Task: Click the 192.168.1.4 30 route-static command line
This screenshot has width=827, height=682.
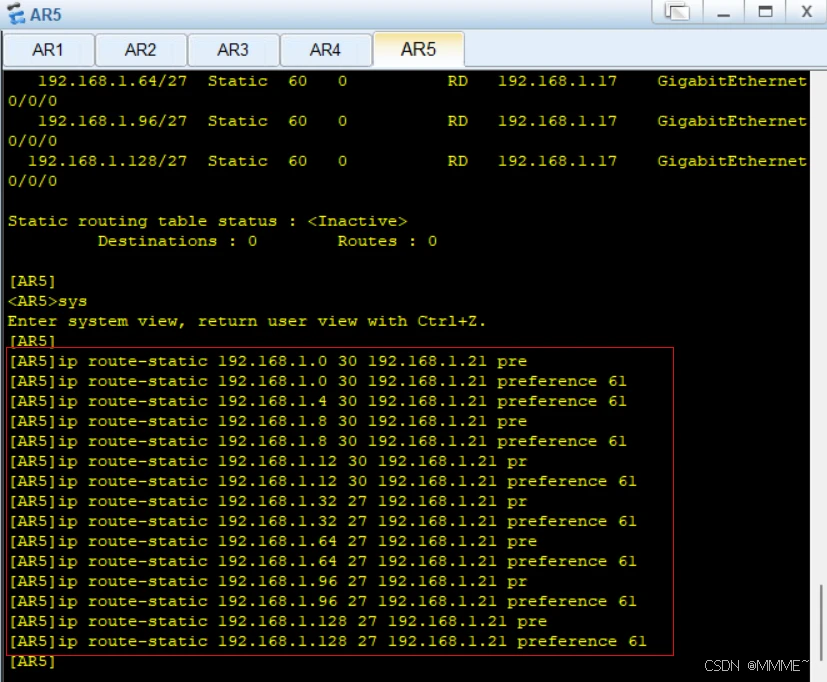Action: 317,401
